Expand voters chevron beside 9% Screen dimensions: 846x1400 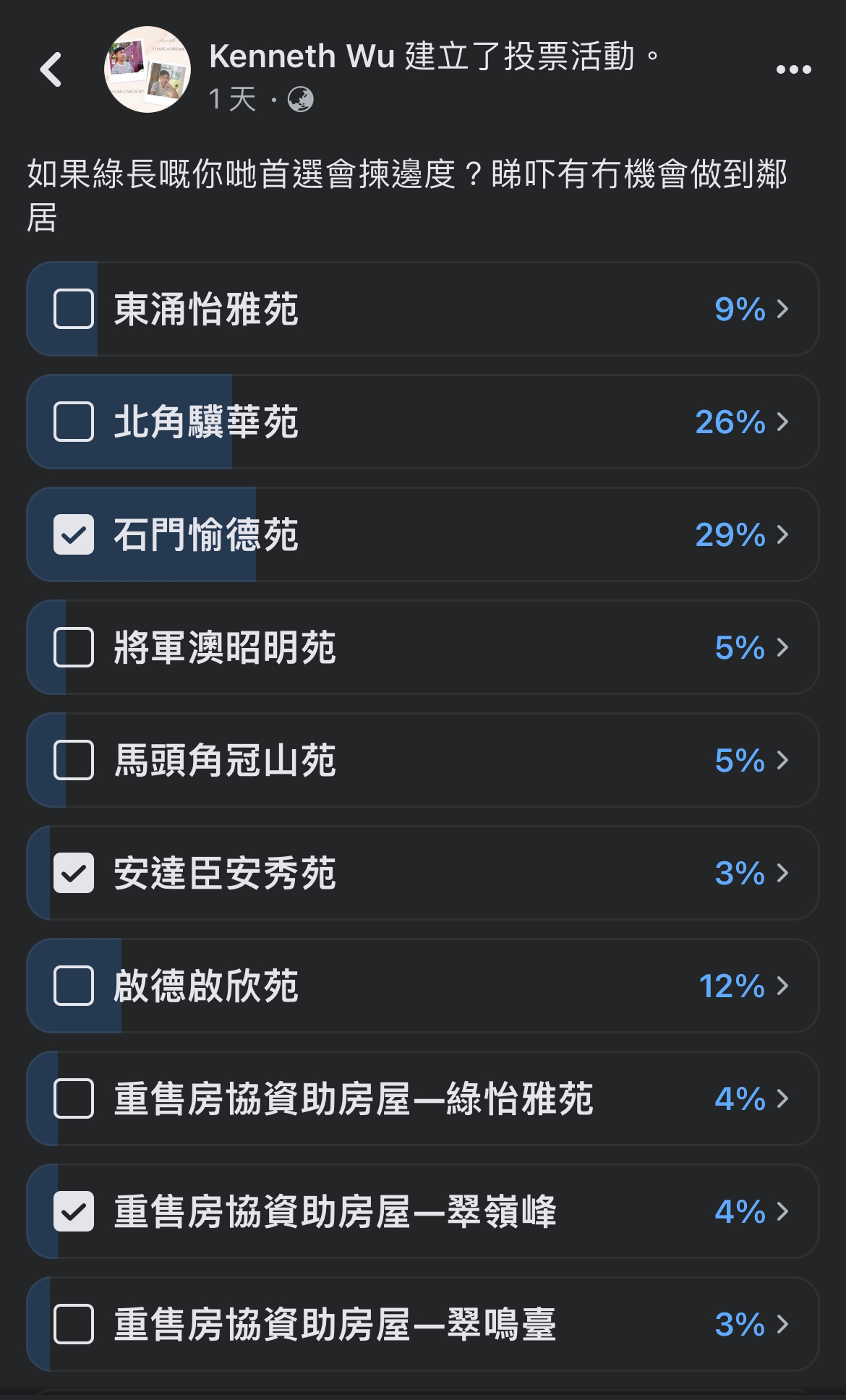[x=782, y=309]
